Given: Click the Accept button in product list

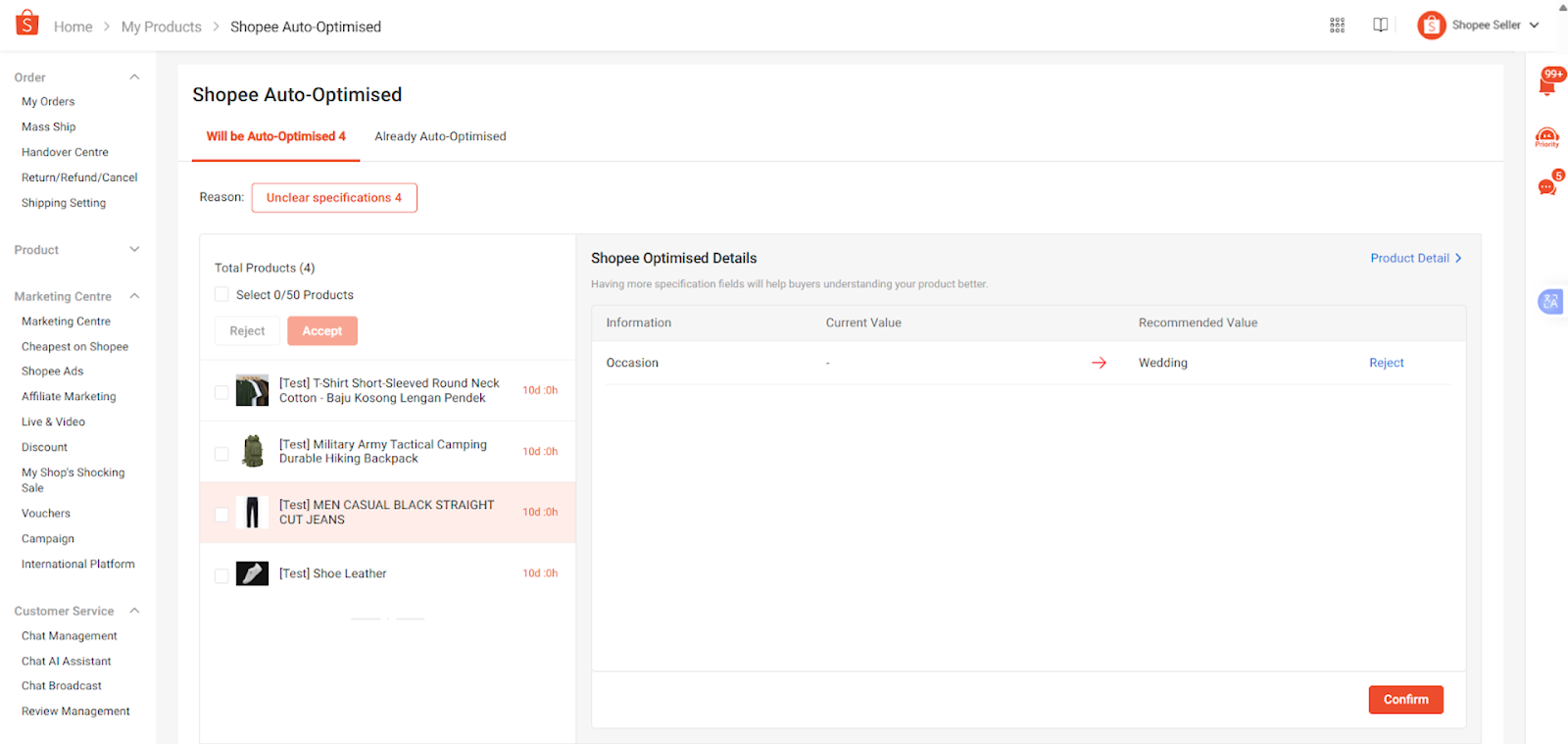Looking at the screenshot, I should [x=322, y=330].
